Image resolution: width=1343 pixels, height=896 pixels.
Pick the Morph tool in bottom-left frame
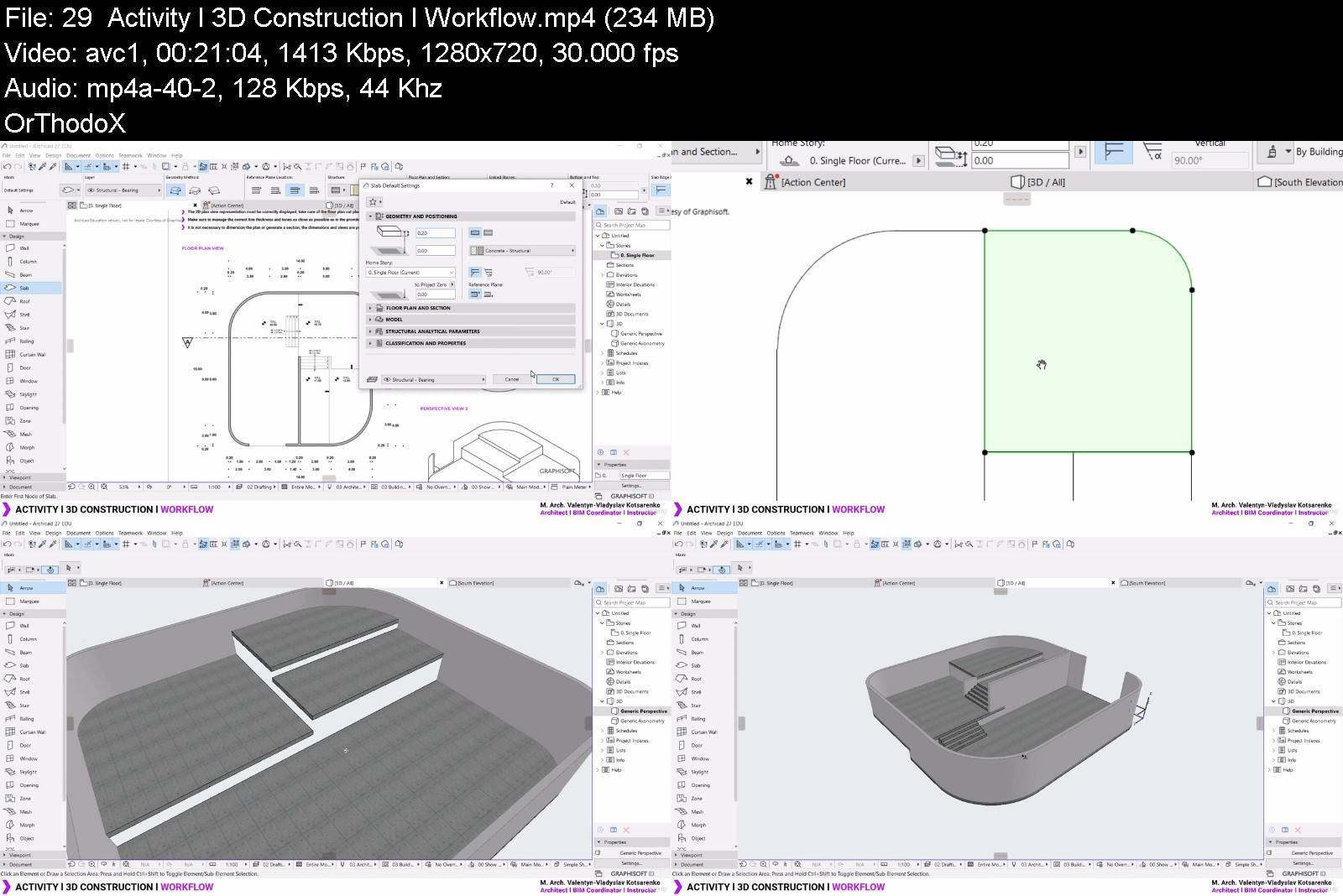27,826
